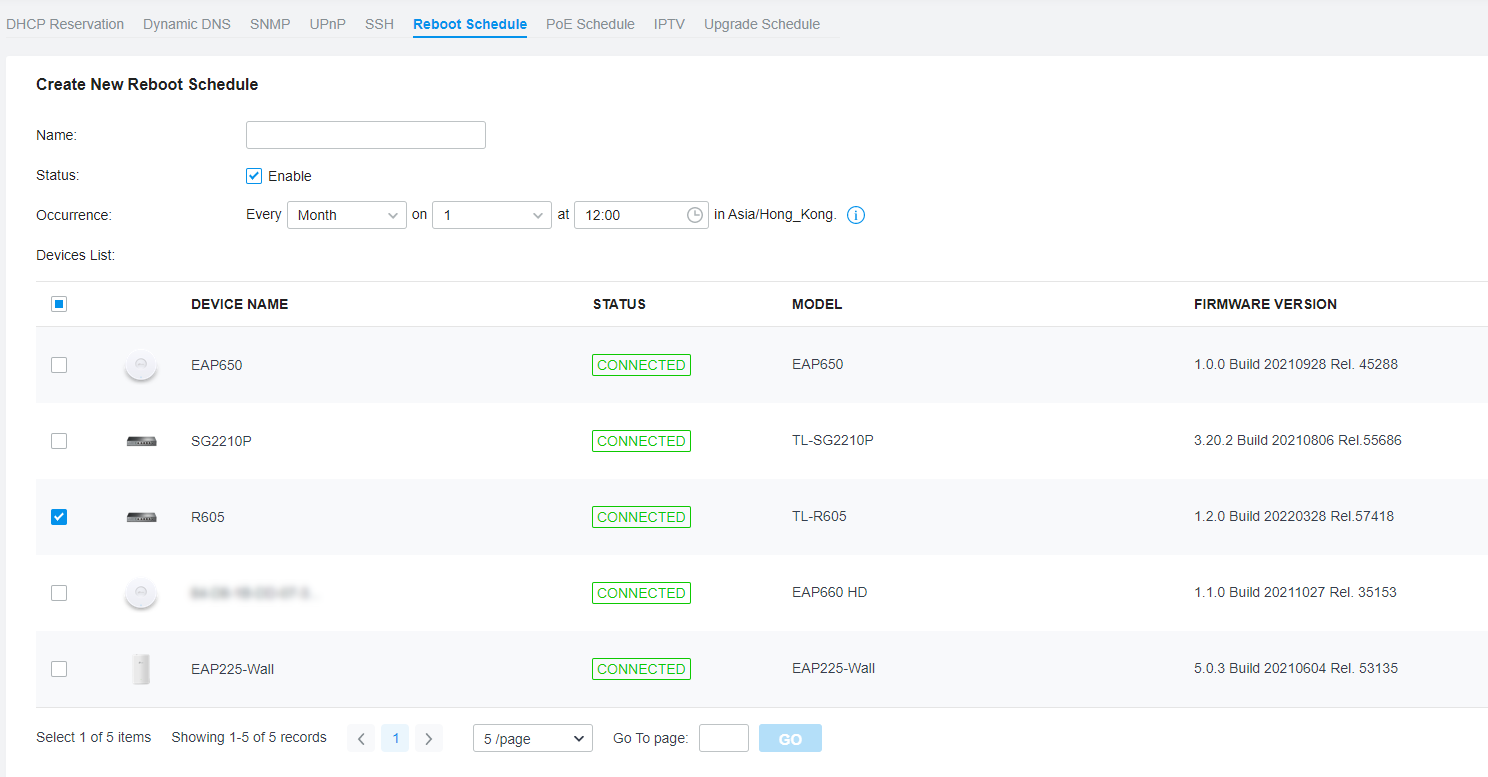Switch to the PoE Schedule tab
The width and height of the screenshot is (1488, 777).
[x=590, y=24]
